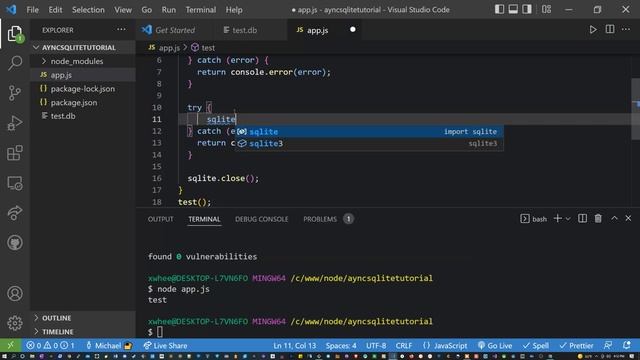
Task: Open the Search view icon
Action: point(15,63)
